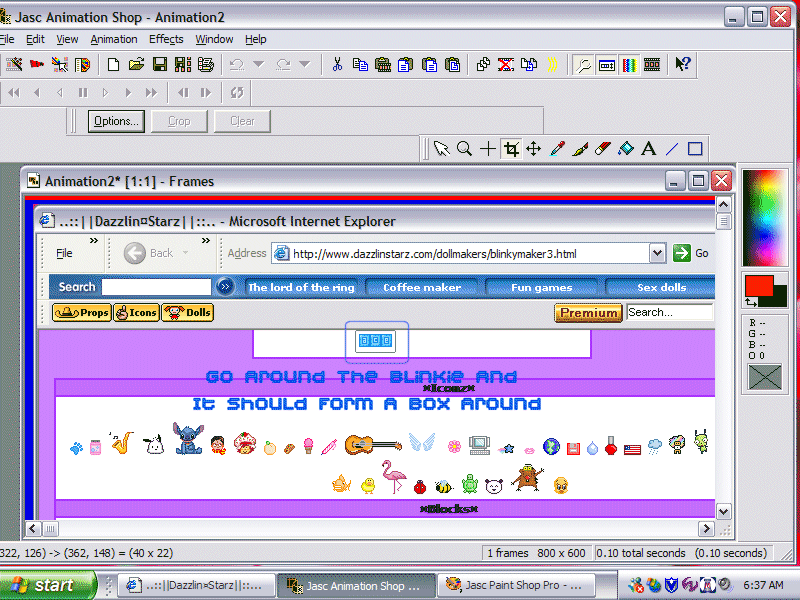The image size is (800, 600).
Task: Toggle the wrench palette button in toolbar
Action: click(x=583, y=65)
